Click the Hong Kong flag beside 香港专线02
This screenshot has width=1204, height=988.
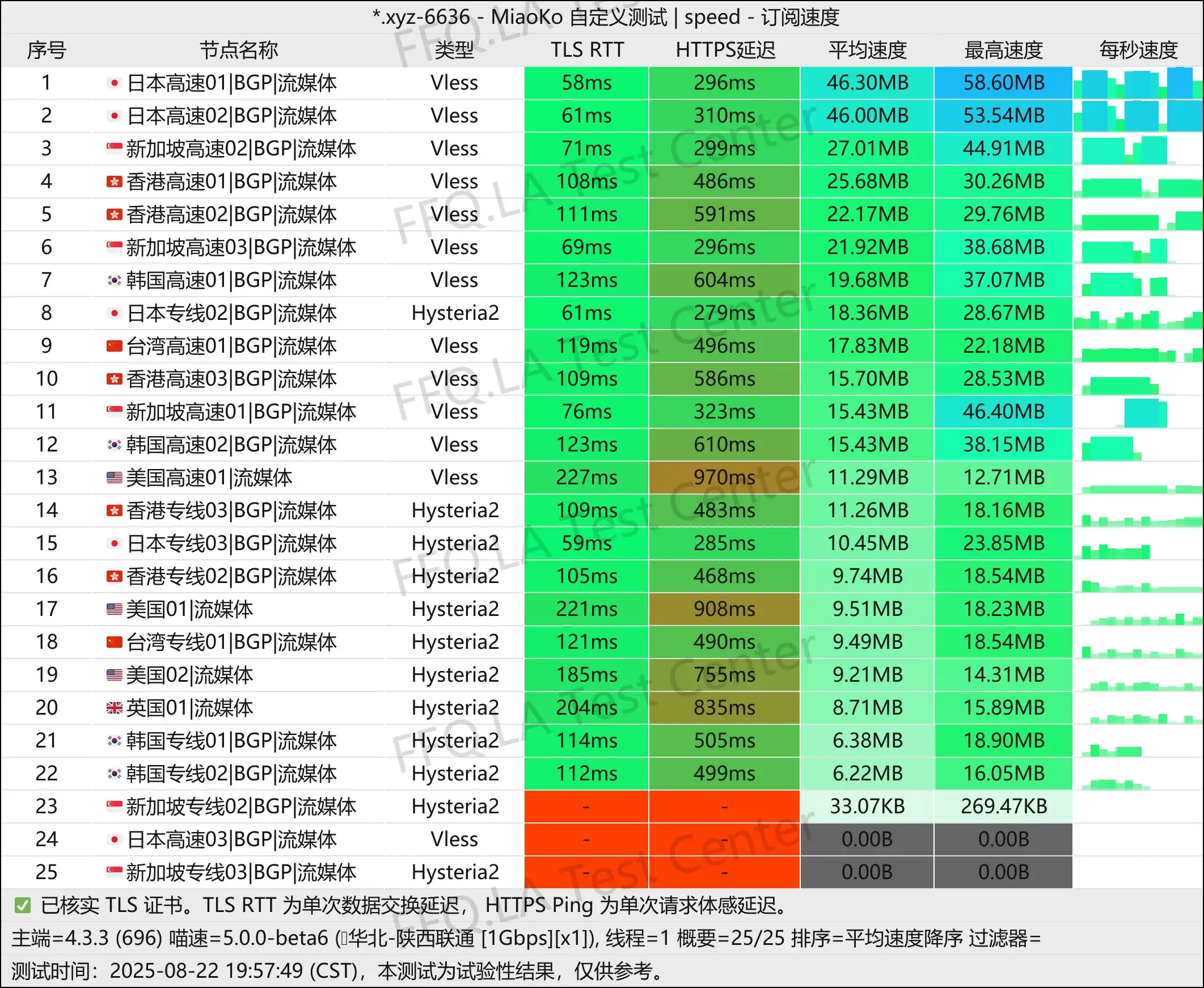(115, 577)
